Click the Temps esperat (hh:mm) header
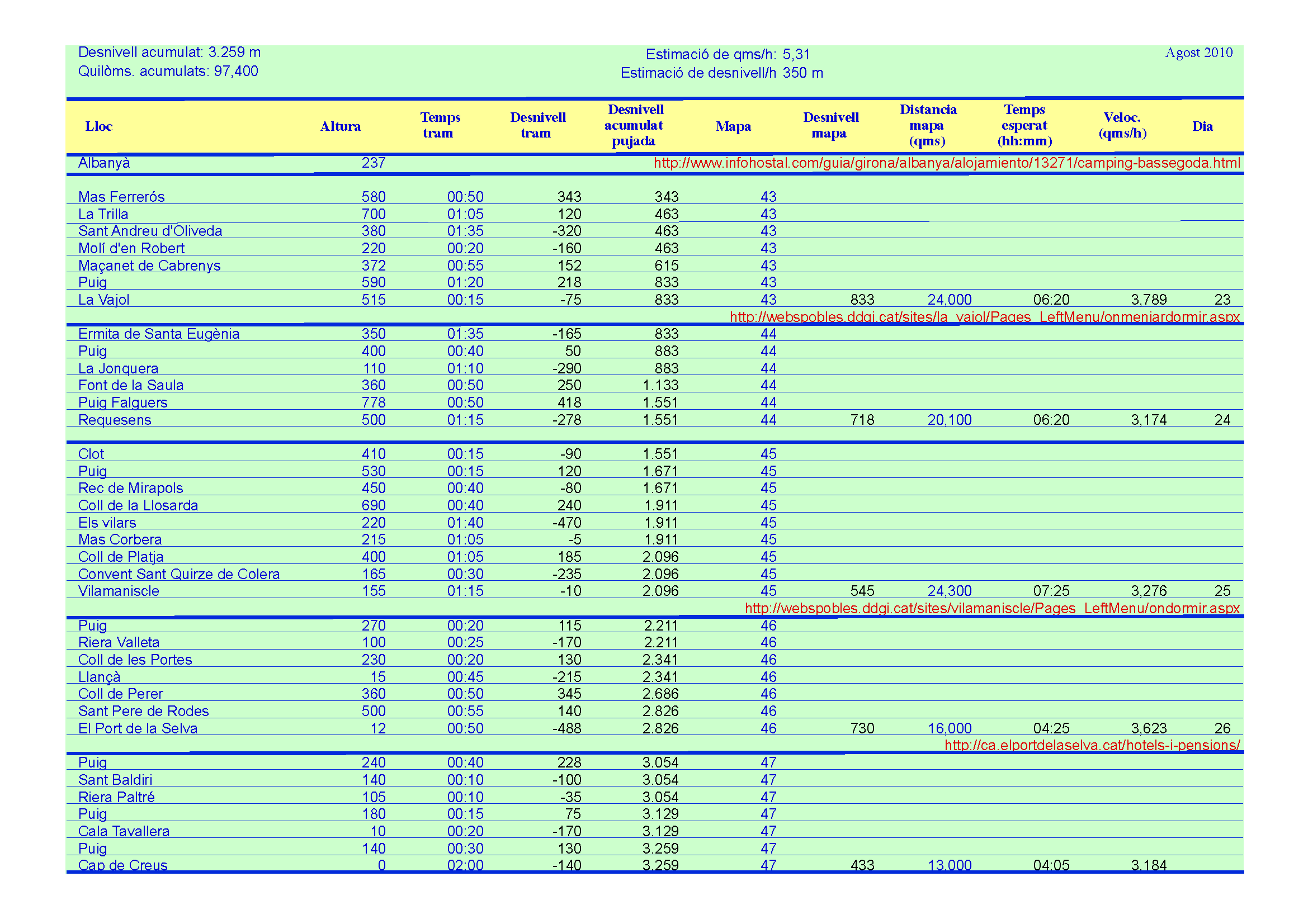 point(1024,125)
